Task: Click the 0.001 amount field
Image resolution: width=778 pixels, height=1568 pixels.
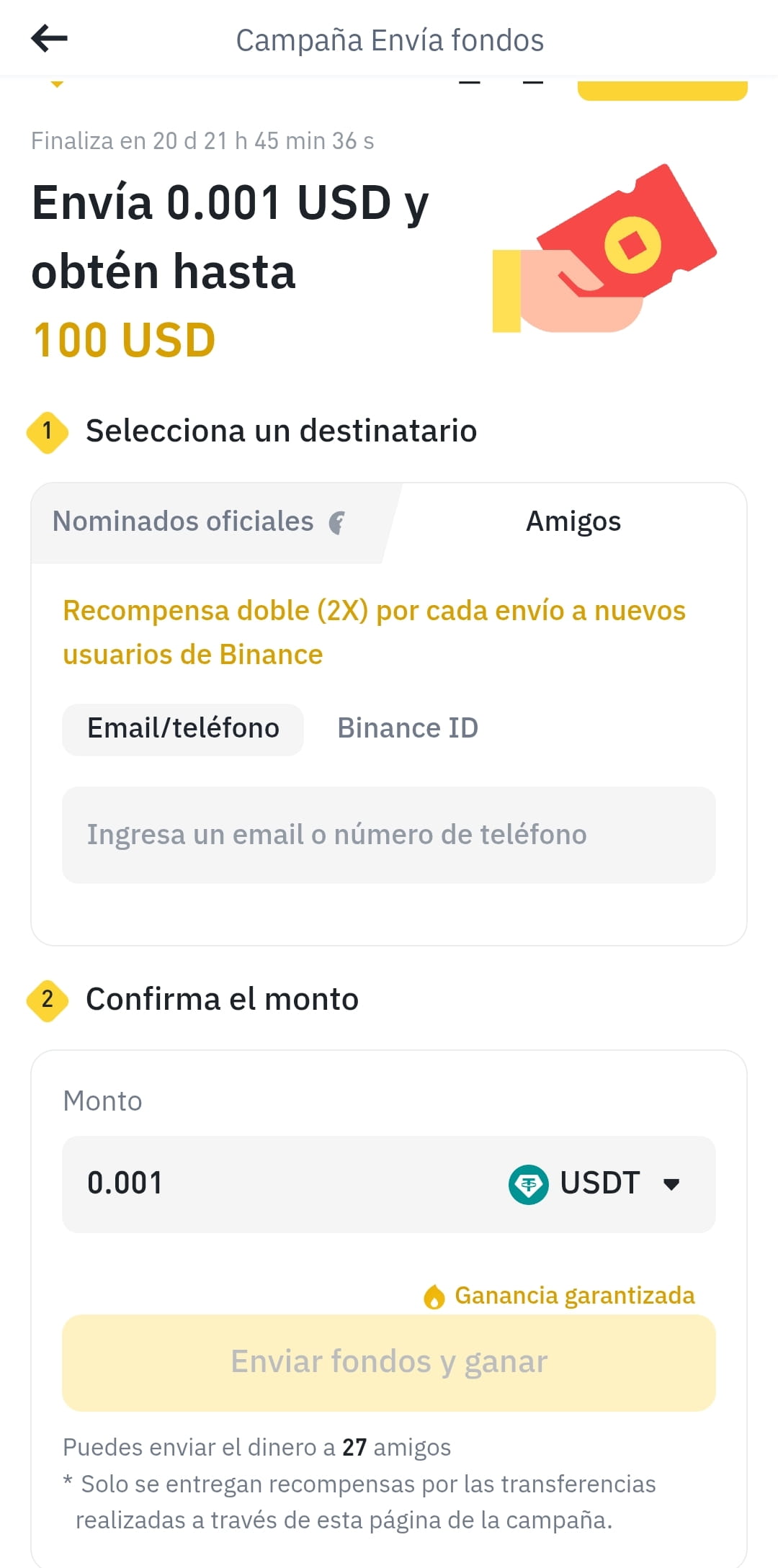Action: tap(389, 1184)
